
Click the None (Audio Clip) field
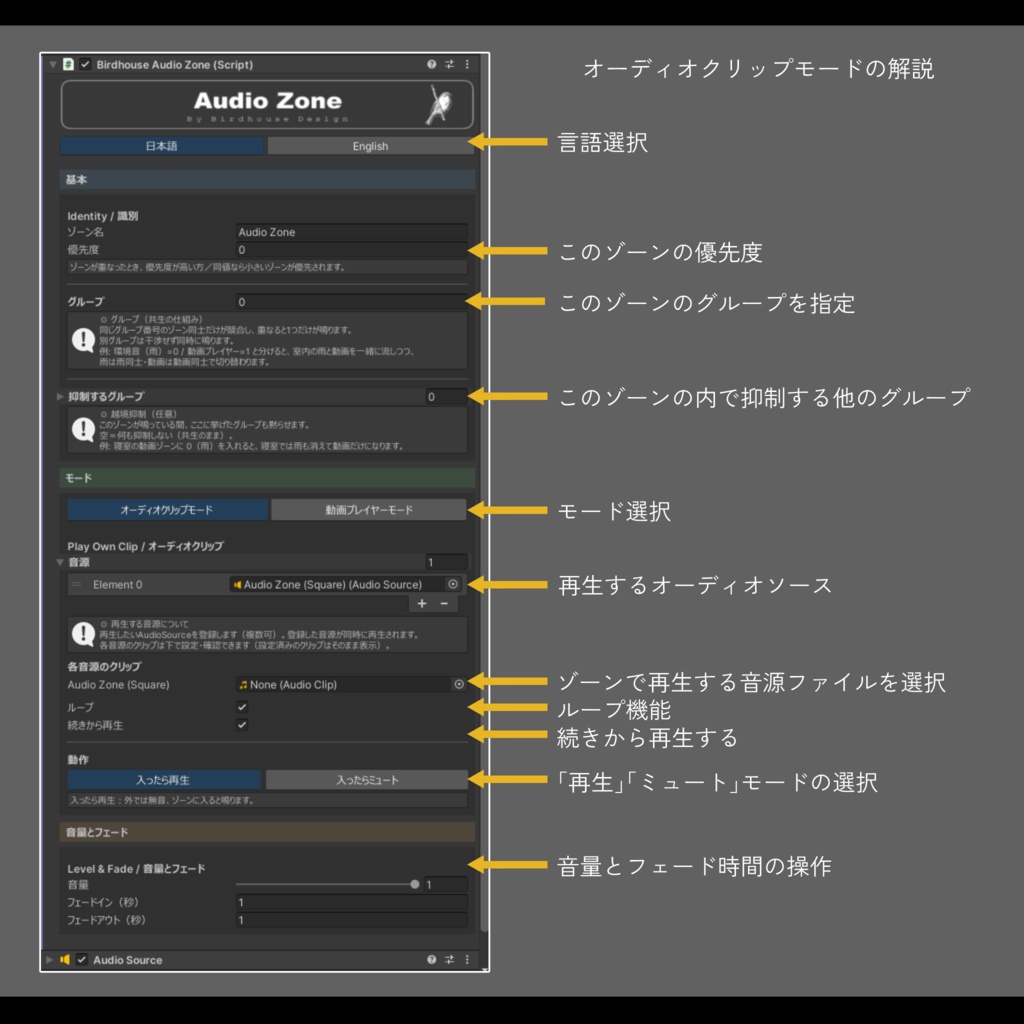(x=344, y=684)
